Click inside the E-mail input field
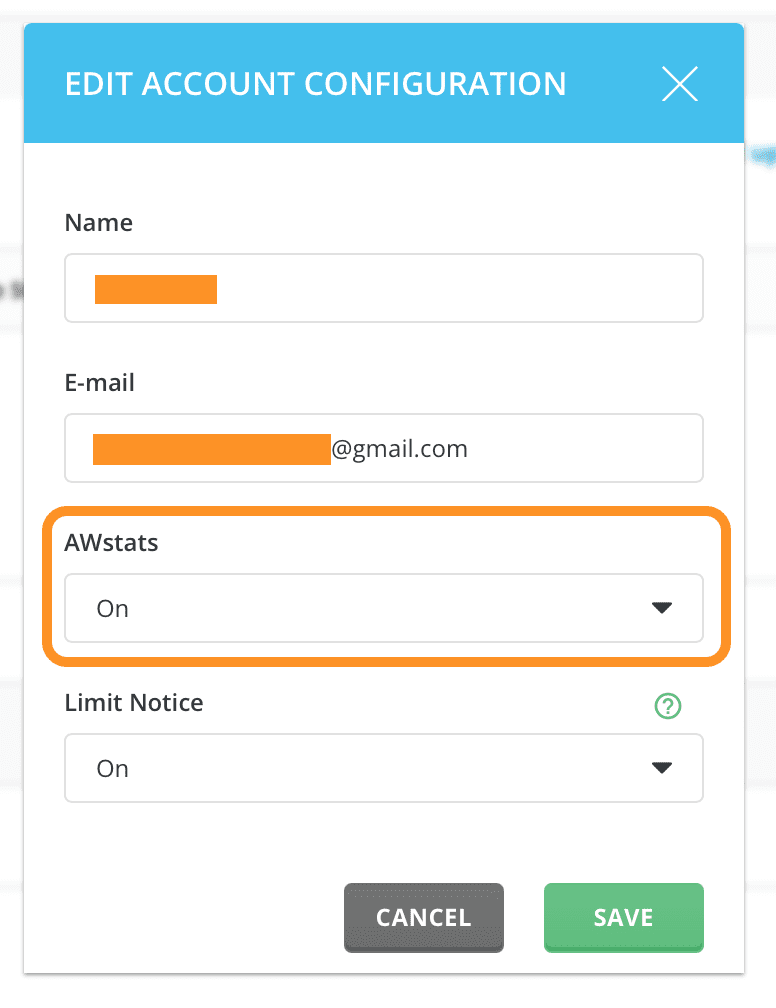This screenshot has height=1008, width=776. 384,448
